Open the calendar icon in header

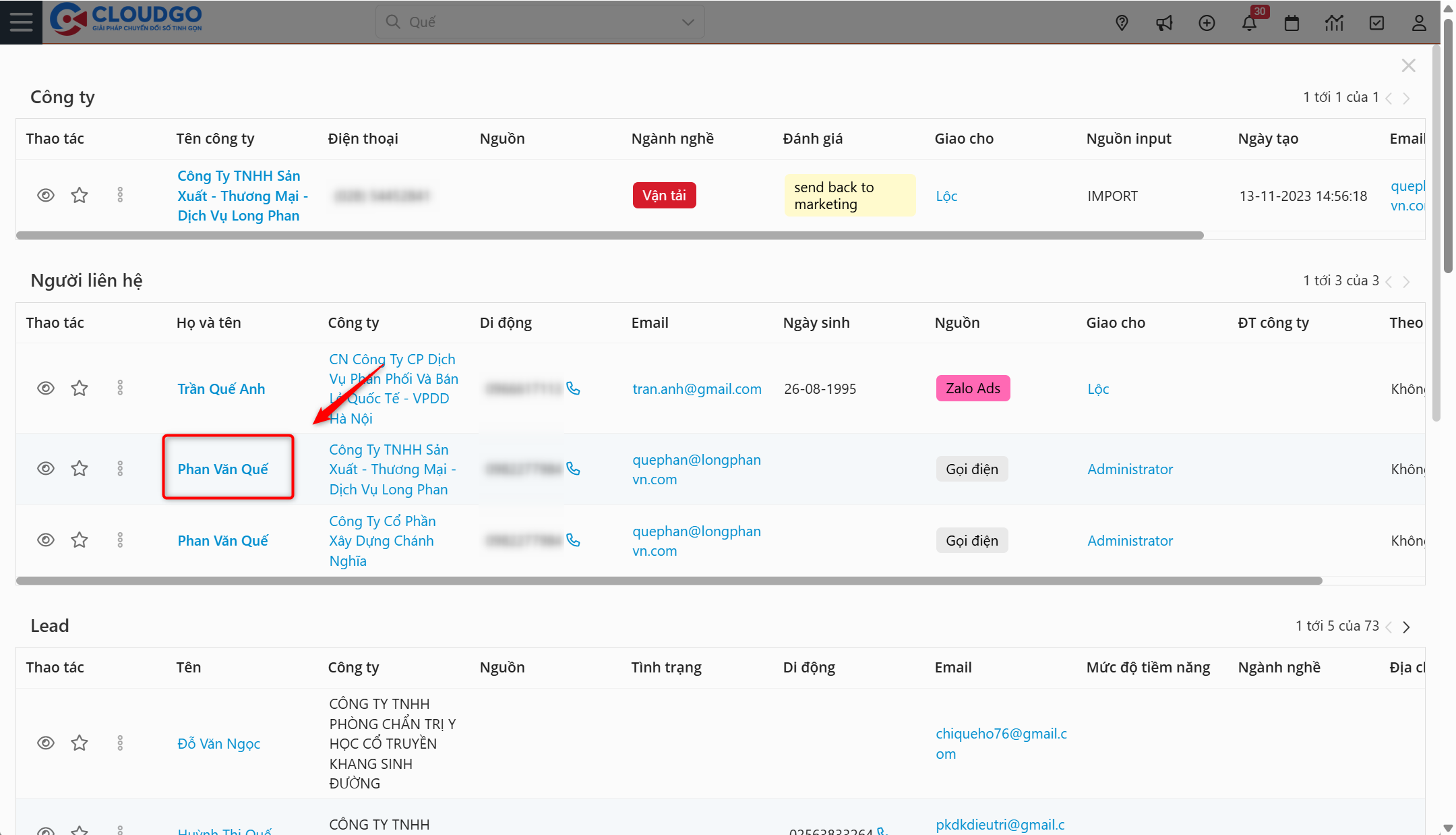1292,23
